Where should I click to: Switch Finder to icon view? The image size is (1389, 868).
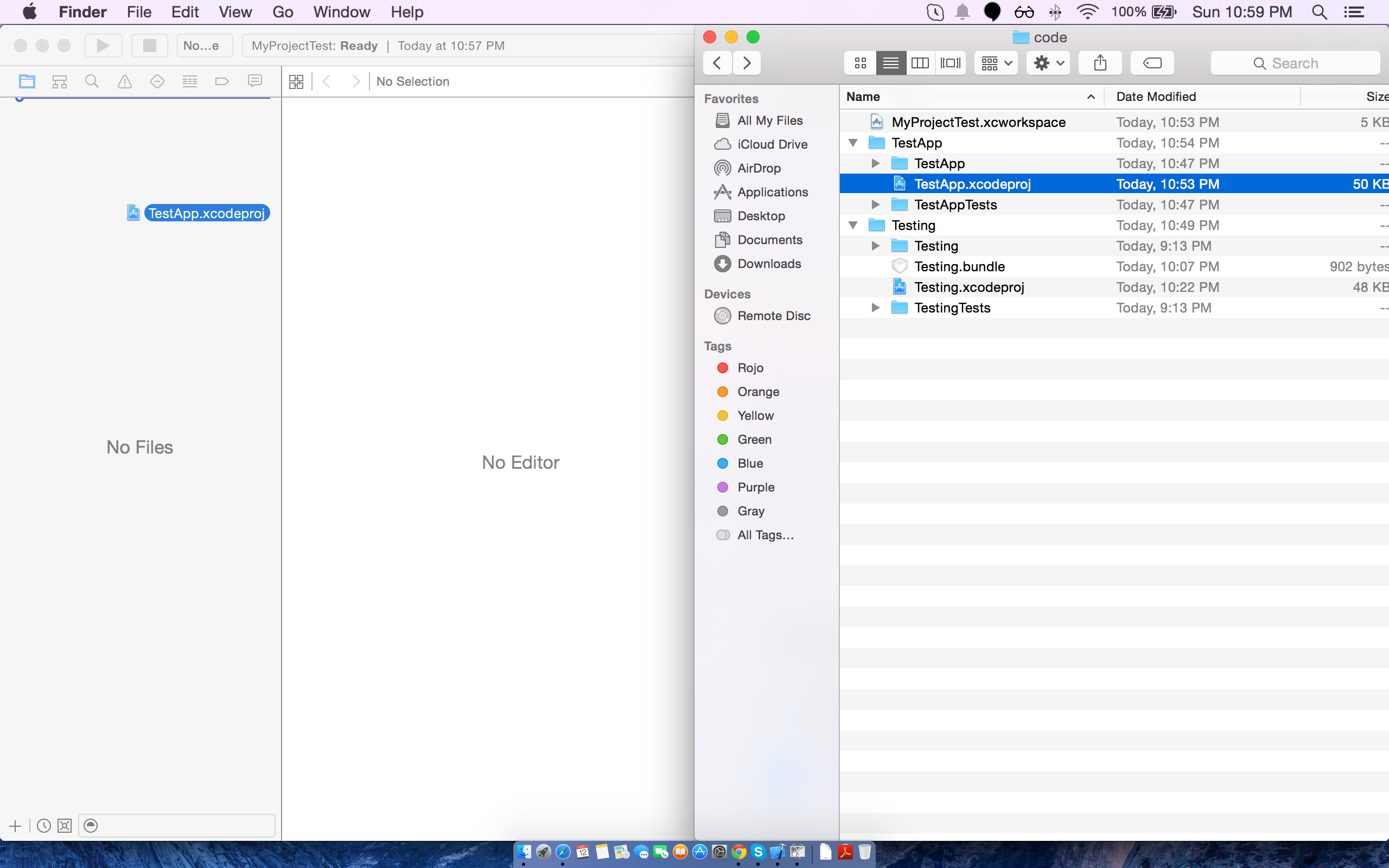coord(860,63)
